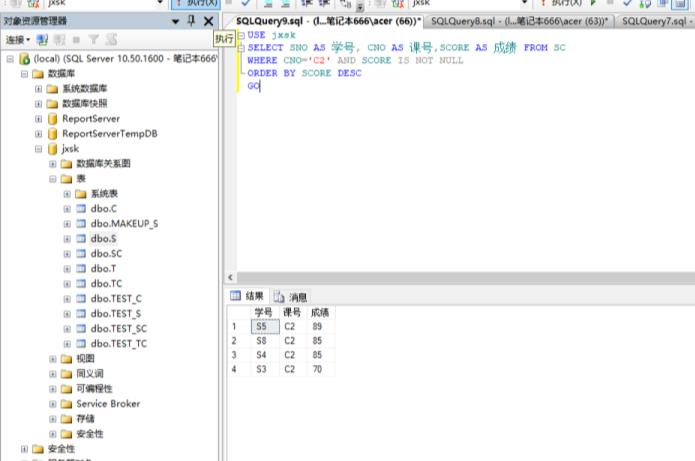Click the 视图 folder icon
Image resolution: width=695 pixels, height=461 pixels.
[66, 359]
